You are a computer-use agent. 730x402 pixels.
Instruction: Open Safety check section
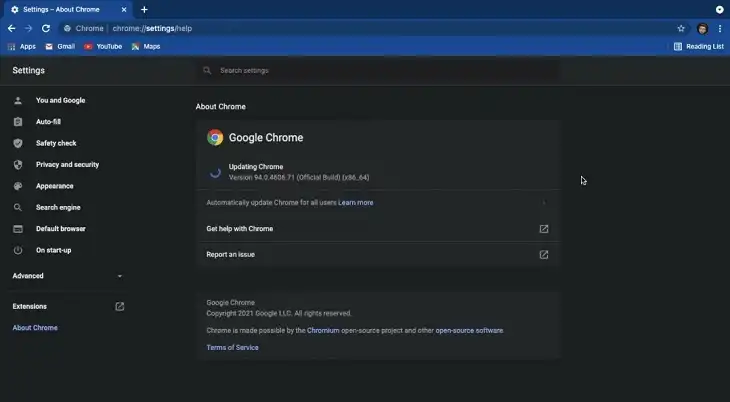click(x=56, y=143)
